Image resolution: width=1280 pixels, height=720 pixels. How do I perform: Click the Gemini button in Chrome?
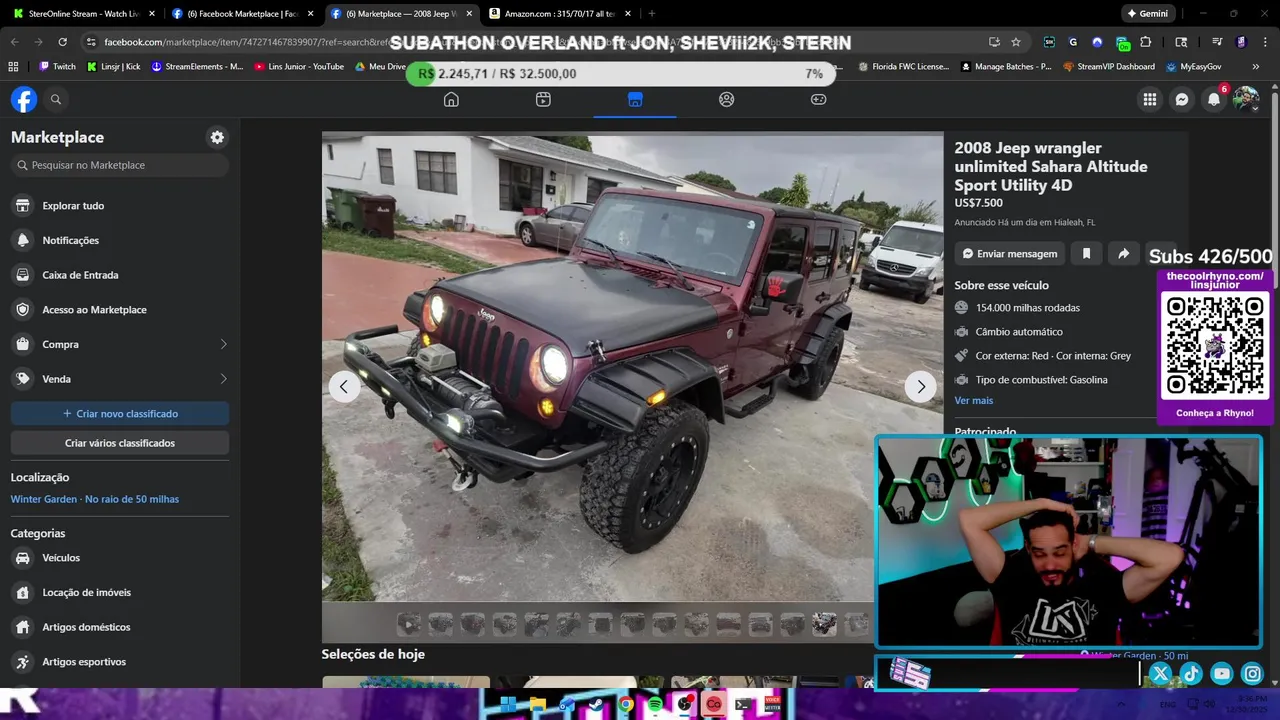point(1147,14)
